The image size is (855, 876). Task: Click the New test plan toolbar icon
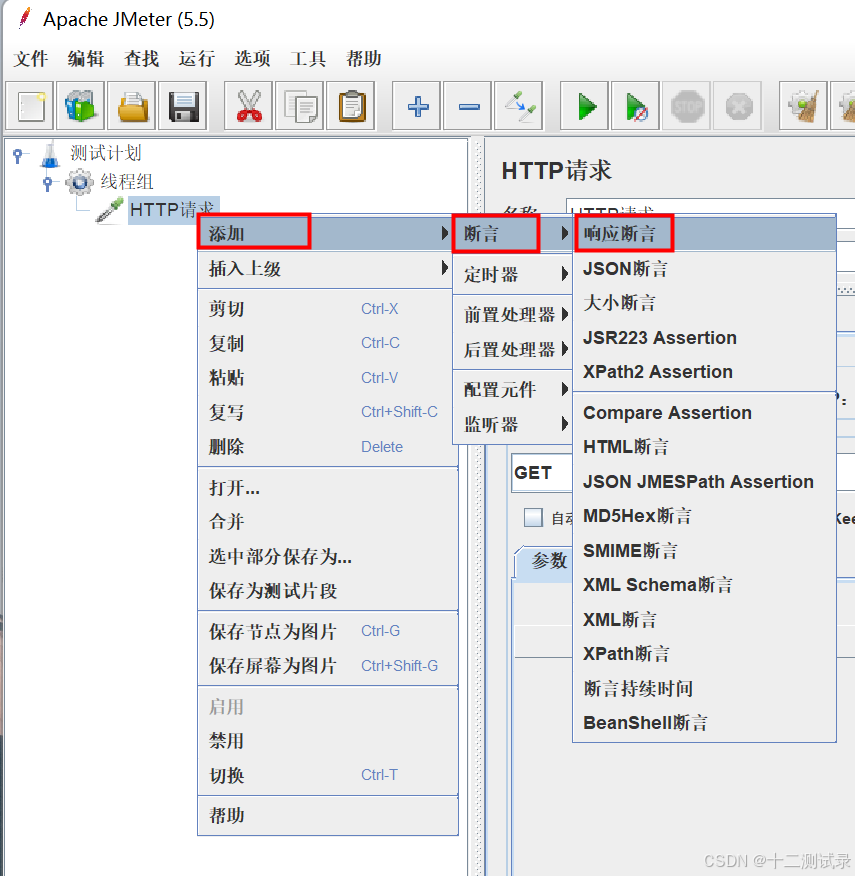point(30,106)
